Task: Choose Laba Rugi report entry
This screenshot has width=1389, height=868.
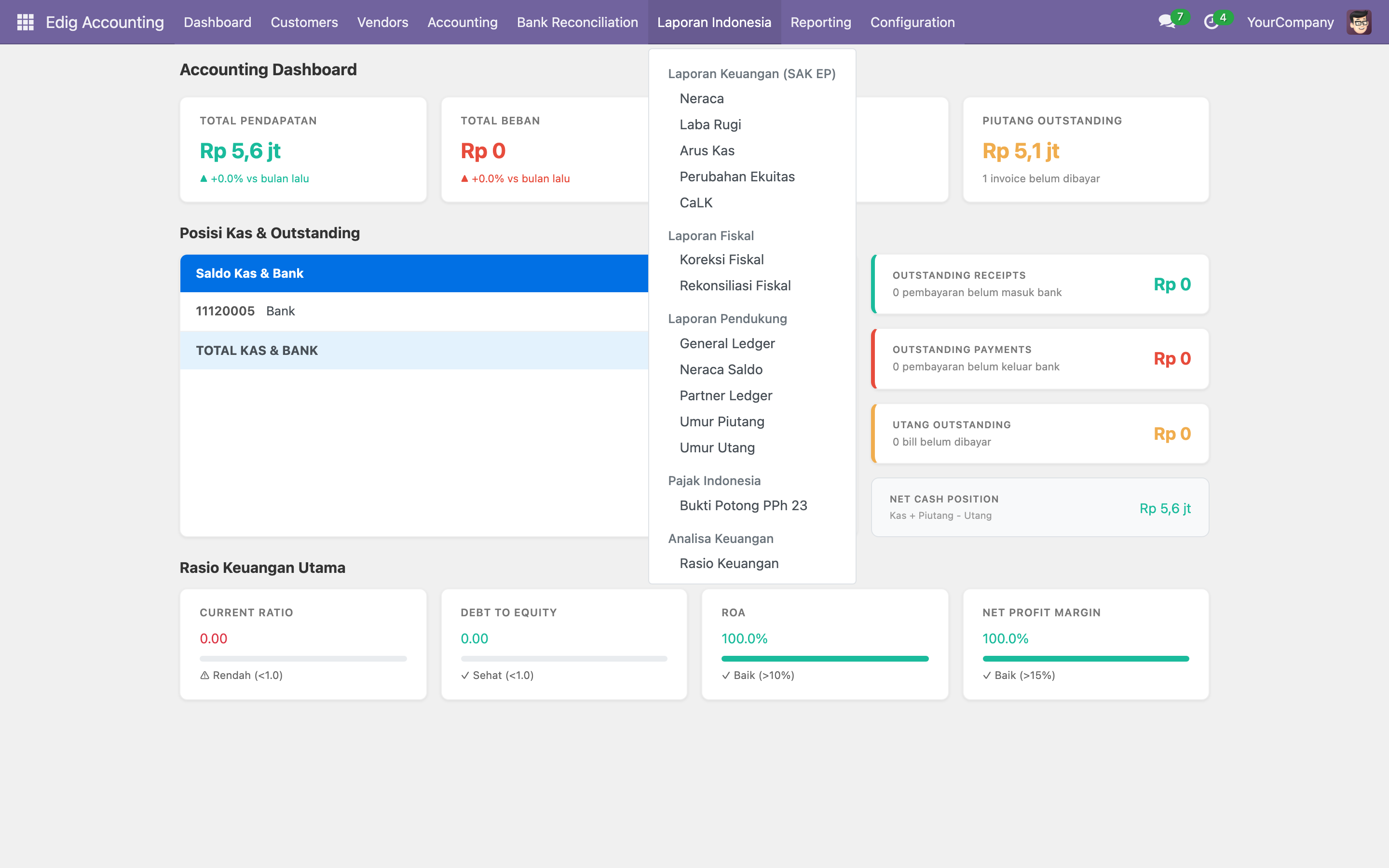Action: point(710,124)
